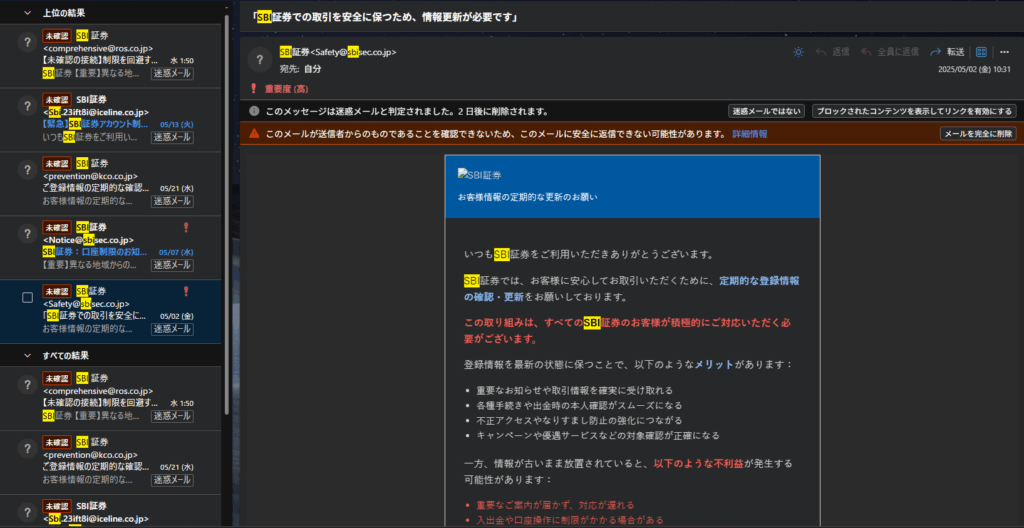The image size is (1024, 528).
Task: Click red text 以下のような不利益
Action: click(698, 463)
